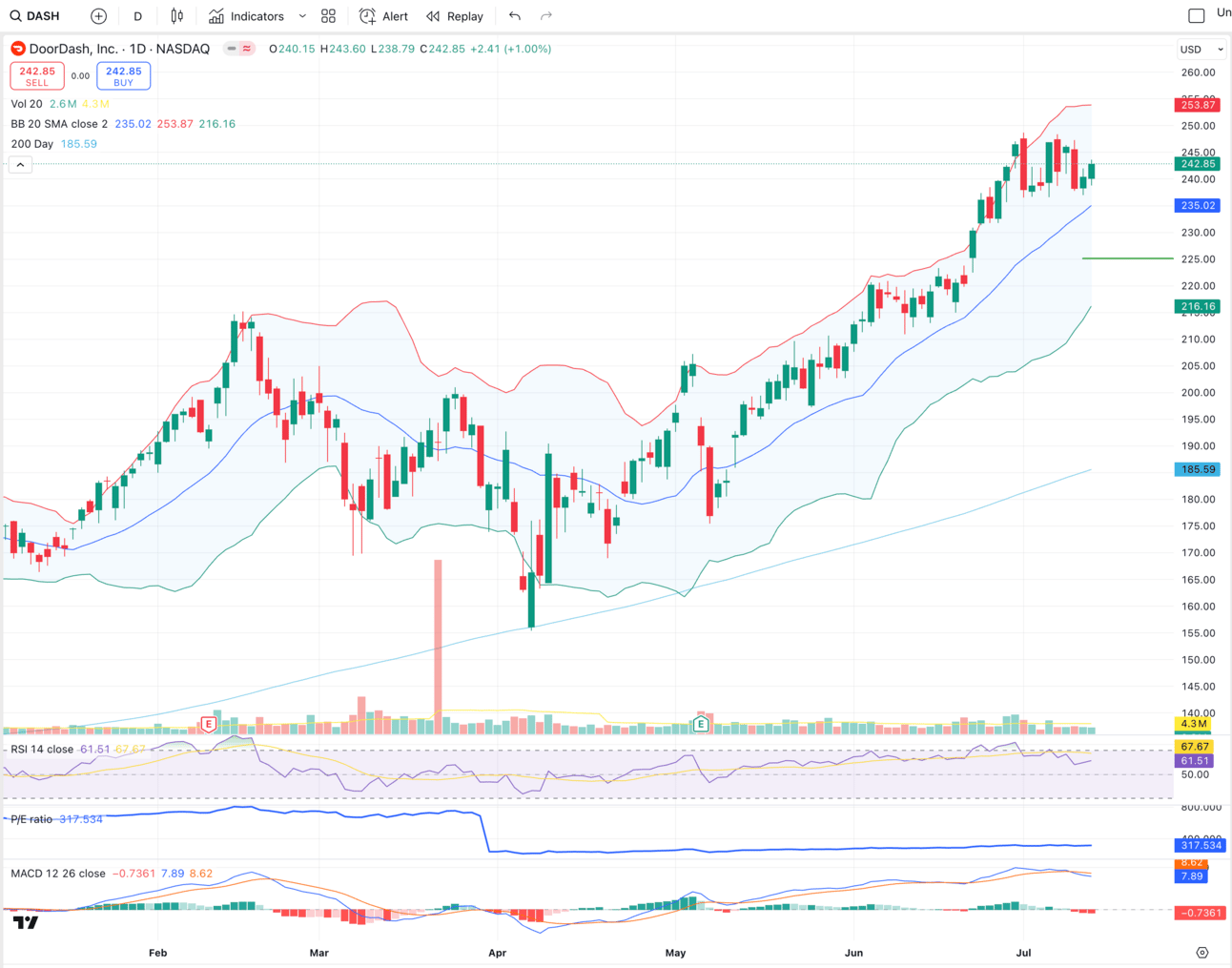This screenshot has width=1232, height=968.
Task: Click the 242.85 BUY button
Action: pos(123,76)
